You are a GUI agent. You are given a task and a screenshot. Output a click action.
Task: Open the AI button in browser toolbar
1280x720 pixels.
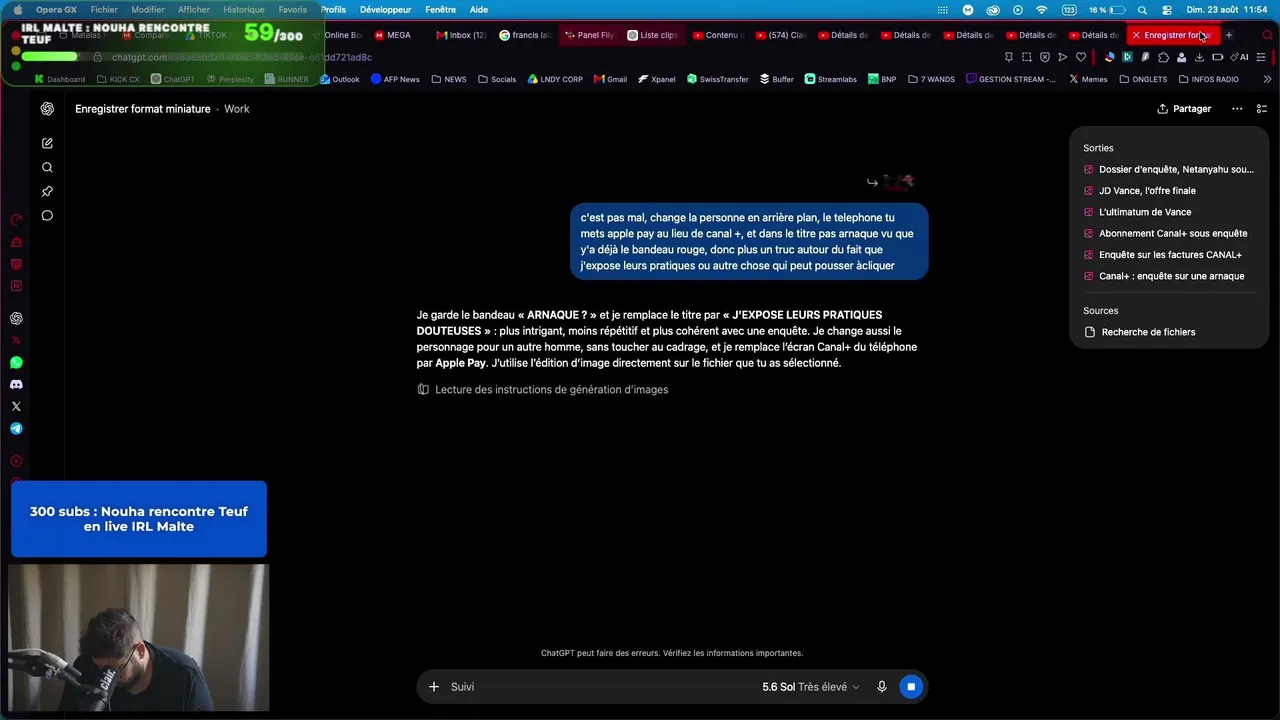tap(1240, 58)
